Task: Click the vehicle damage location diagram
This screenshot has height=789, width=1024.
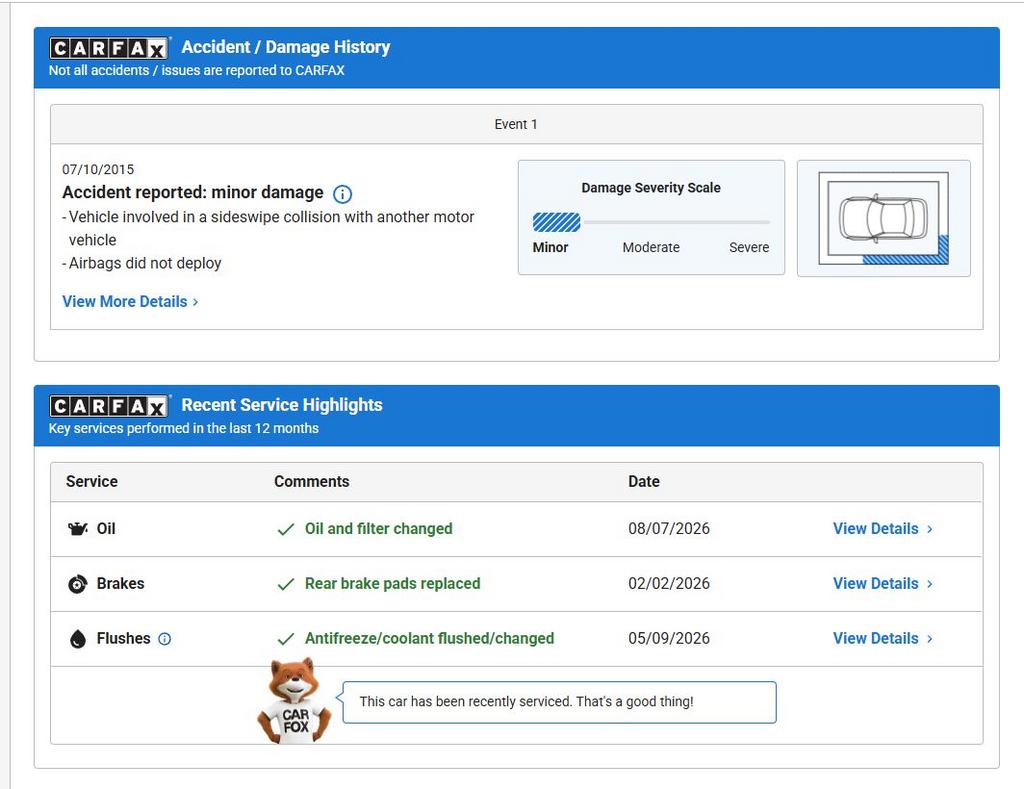Action: point(884,218)
